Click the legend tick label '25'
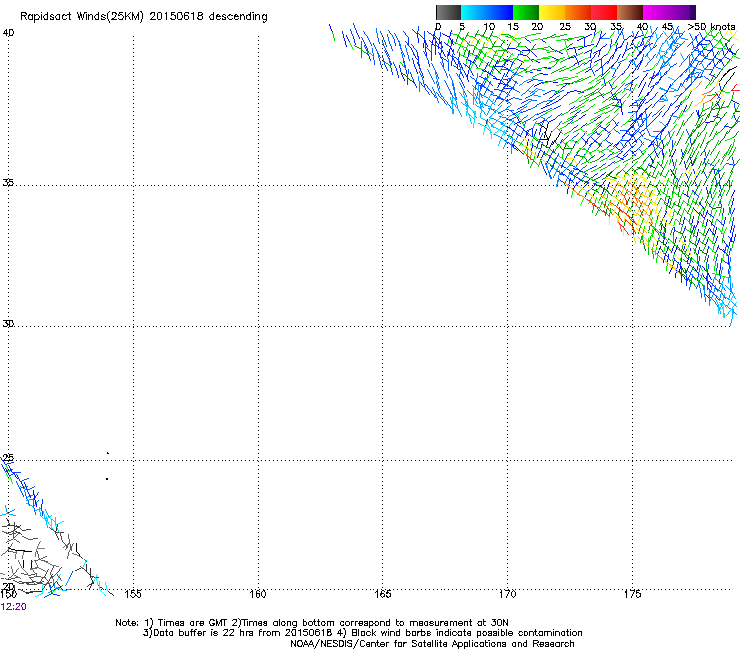This screenshot has height=650, width=740. (565, 27)
